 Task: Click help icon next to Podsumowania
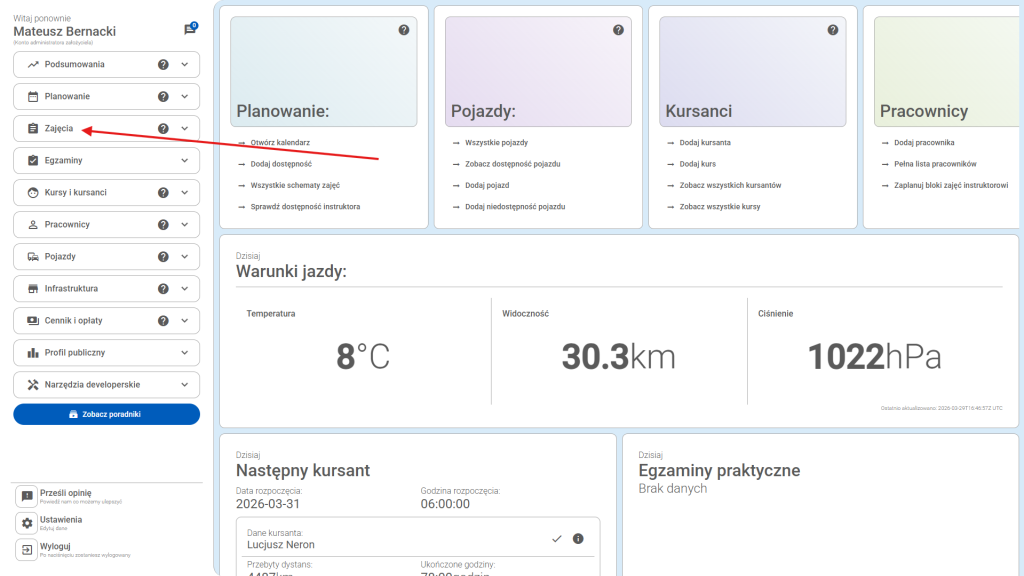pyautogui.click(x=163, y=65)
